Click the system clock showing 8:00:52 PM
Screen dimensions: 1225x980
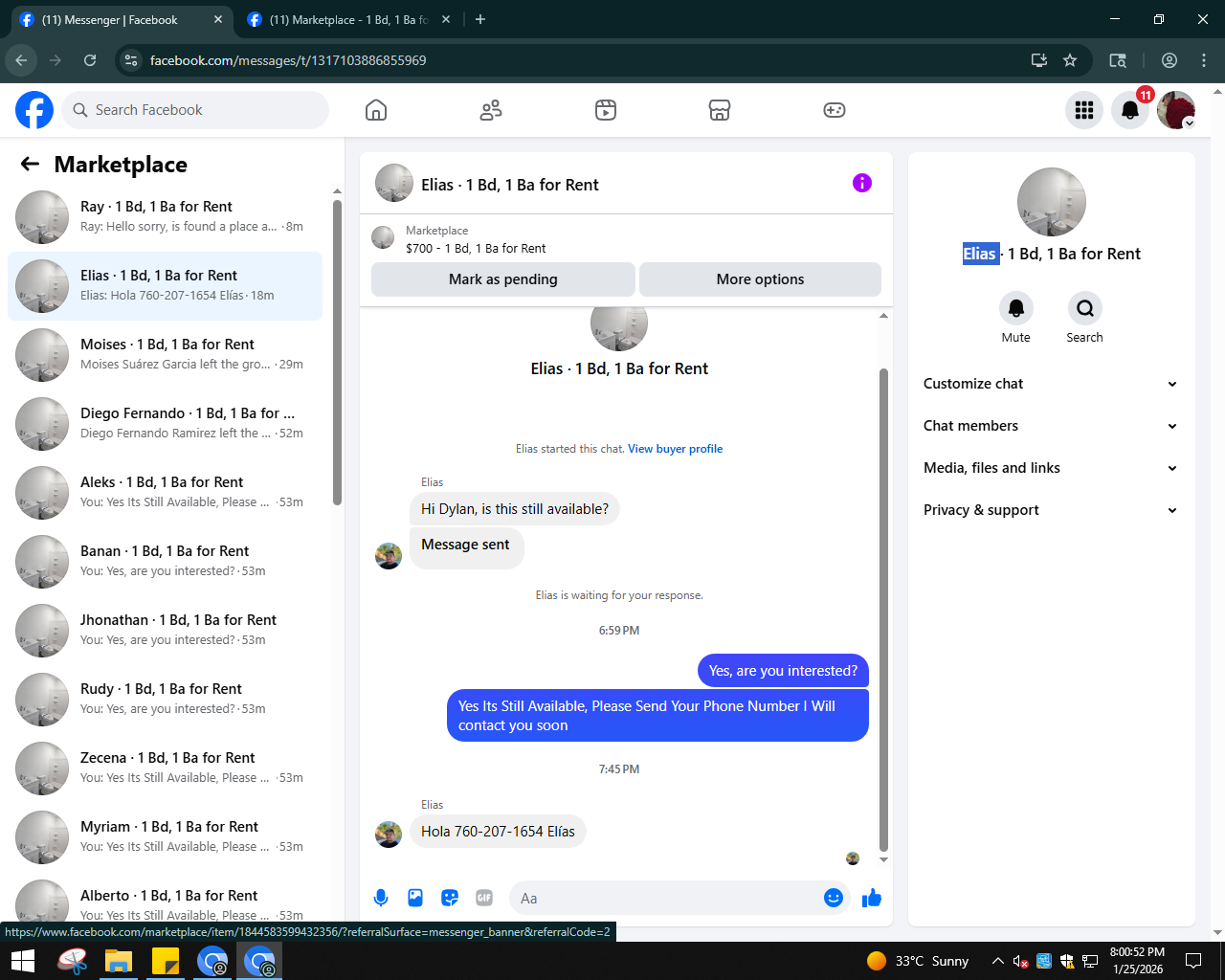pos(1138,961)
